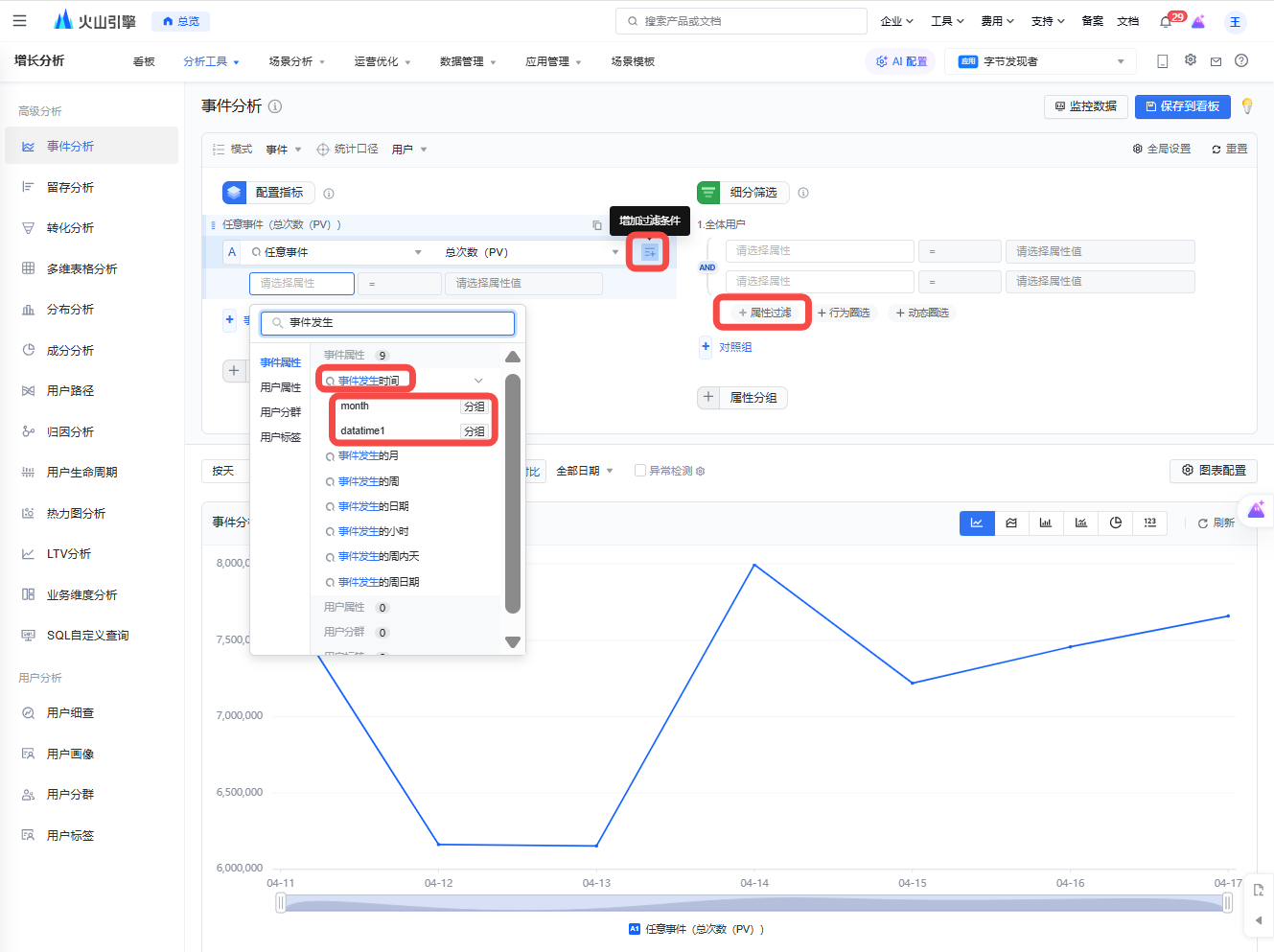Open 留存分析 in the sidebar
The image size is (1274, 952).
[70, 188]
